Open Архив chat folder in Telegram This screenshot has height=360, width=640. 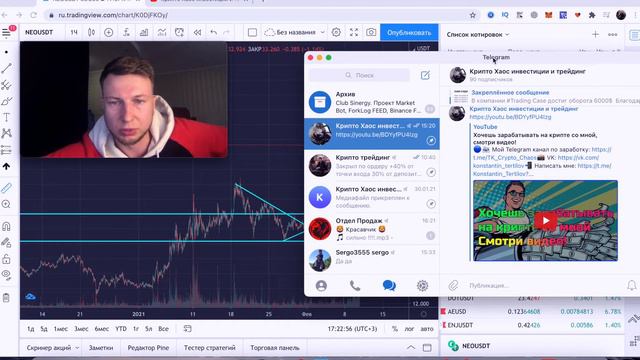(372, 102)
